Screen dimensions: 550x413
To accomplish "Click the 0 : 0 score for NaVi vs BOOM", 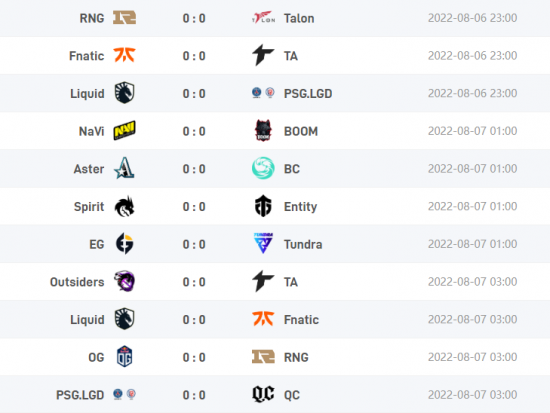I will click(x=194, y=131).
